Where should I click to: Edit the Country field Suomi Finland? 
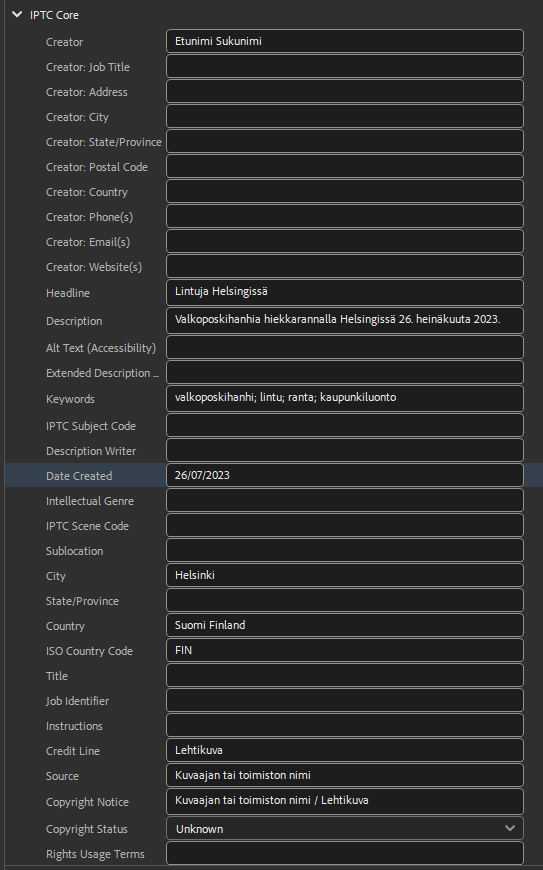click(345, 625)
